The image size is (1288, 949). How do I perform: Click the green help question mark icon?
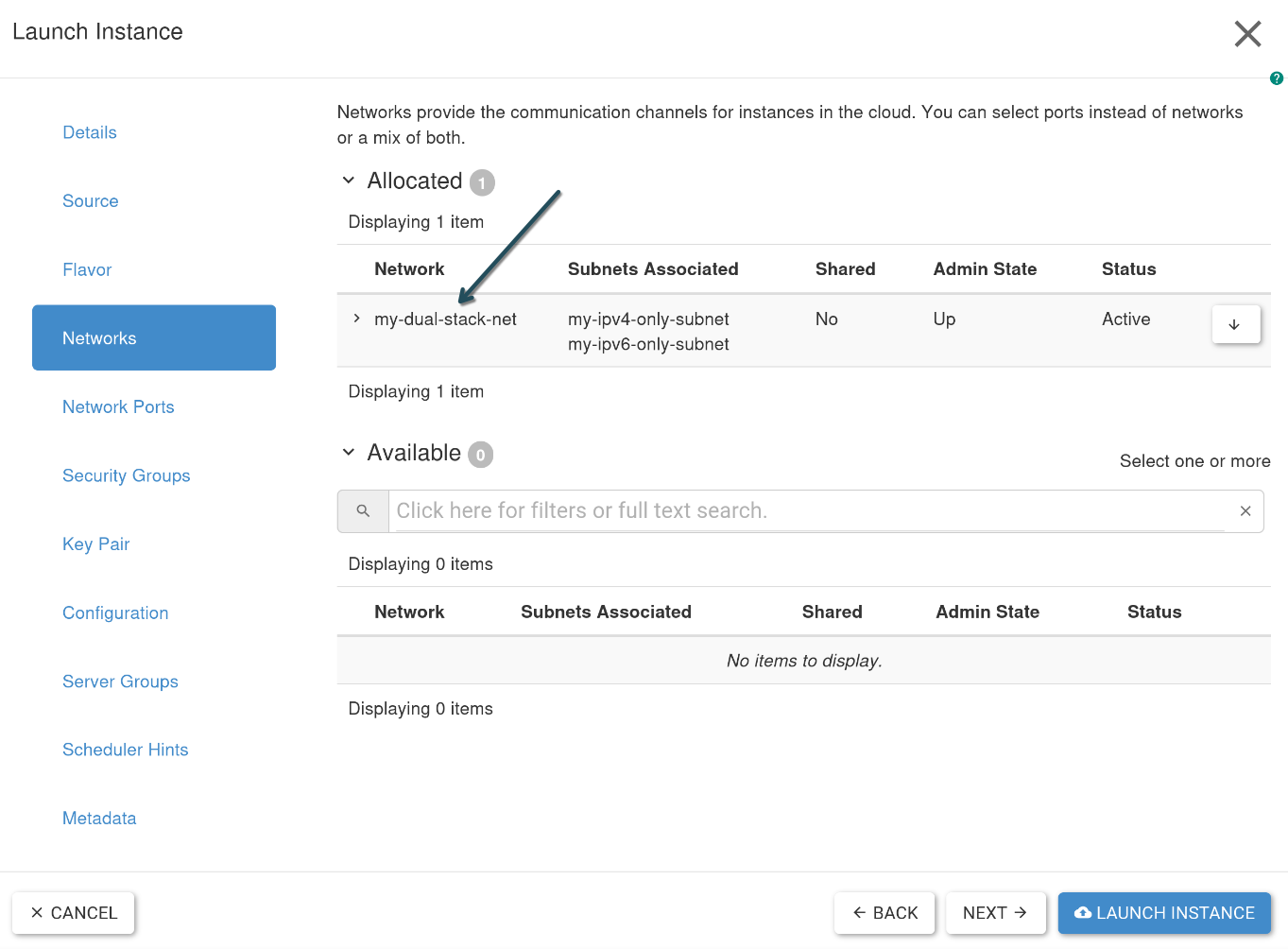pyautogui.click(x=1277, y=78)
